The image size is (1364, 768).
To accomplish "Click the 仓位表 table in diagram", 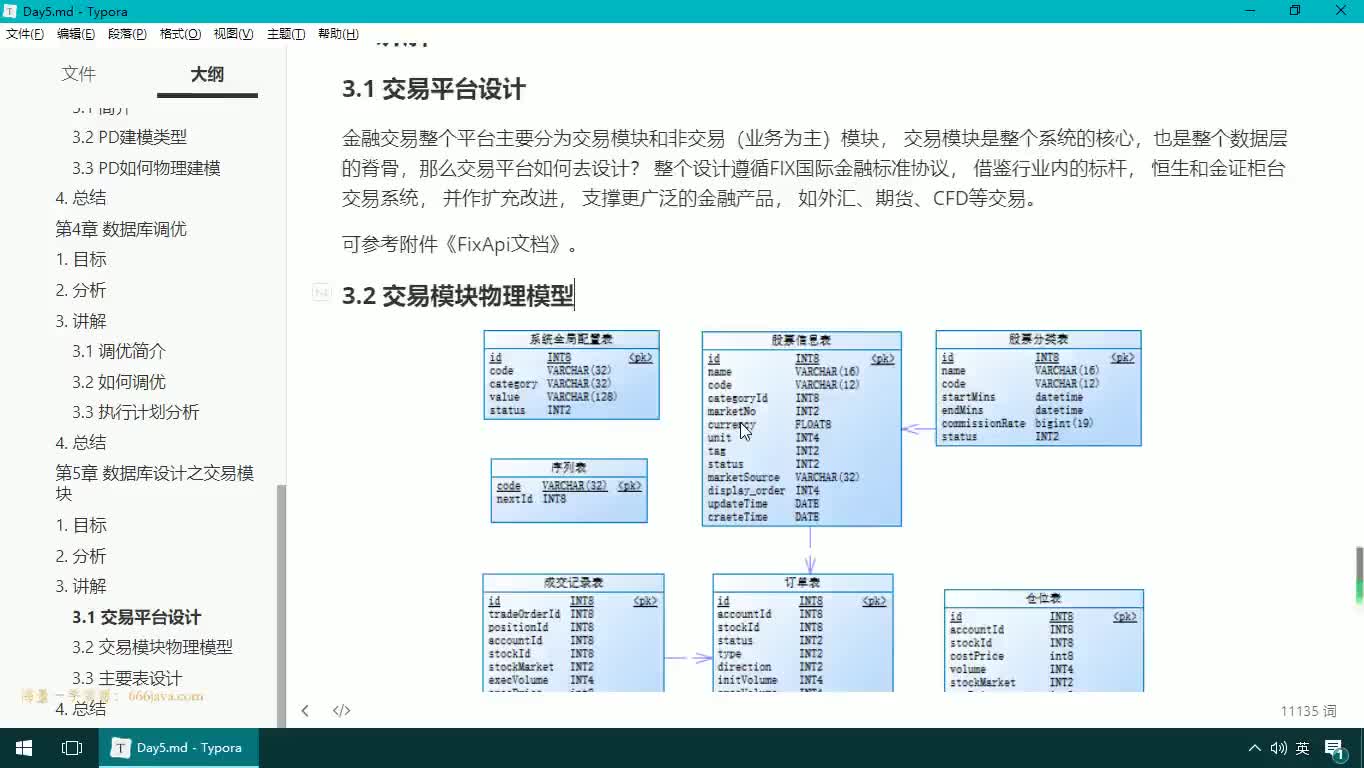I will [x=1044, y=640].
